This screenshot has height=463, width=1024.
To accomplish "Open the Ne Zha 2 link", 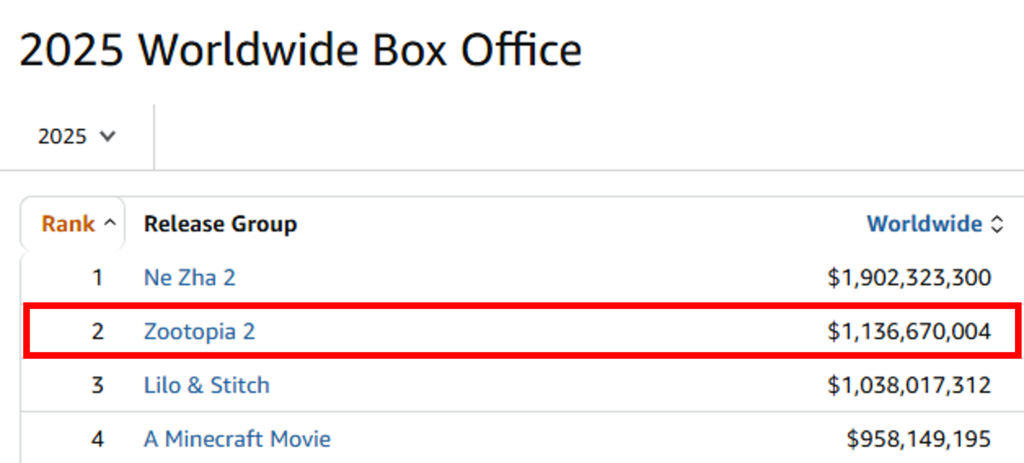I will click(x=189, y=278).
